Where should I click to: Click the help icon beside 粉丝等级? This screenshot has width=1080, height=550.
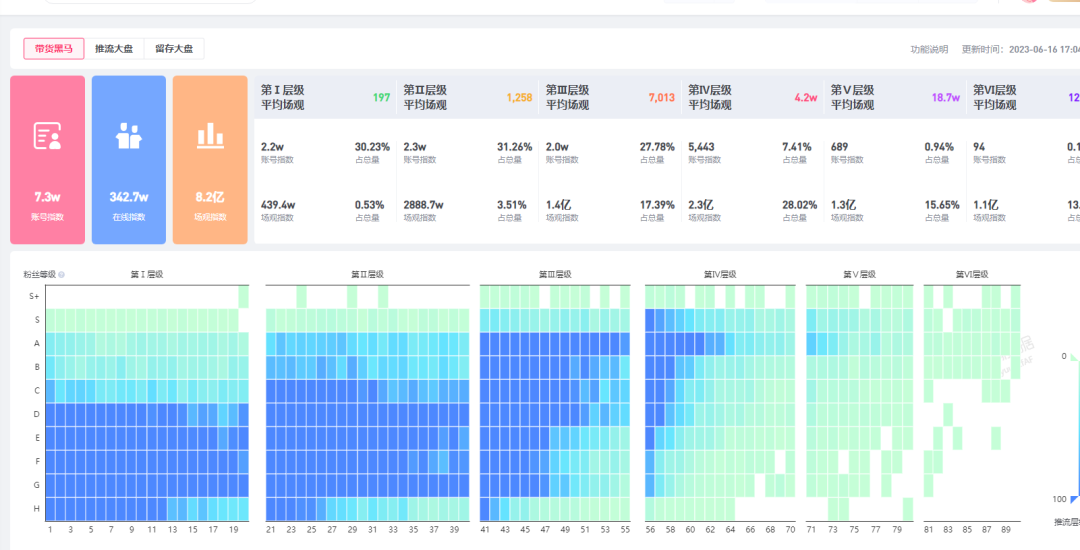pos(62,274)
